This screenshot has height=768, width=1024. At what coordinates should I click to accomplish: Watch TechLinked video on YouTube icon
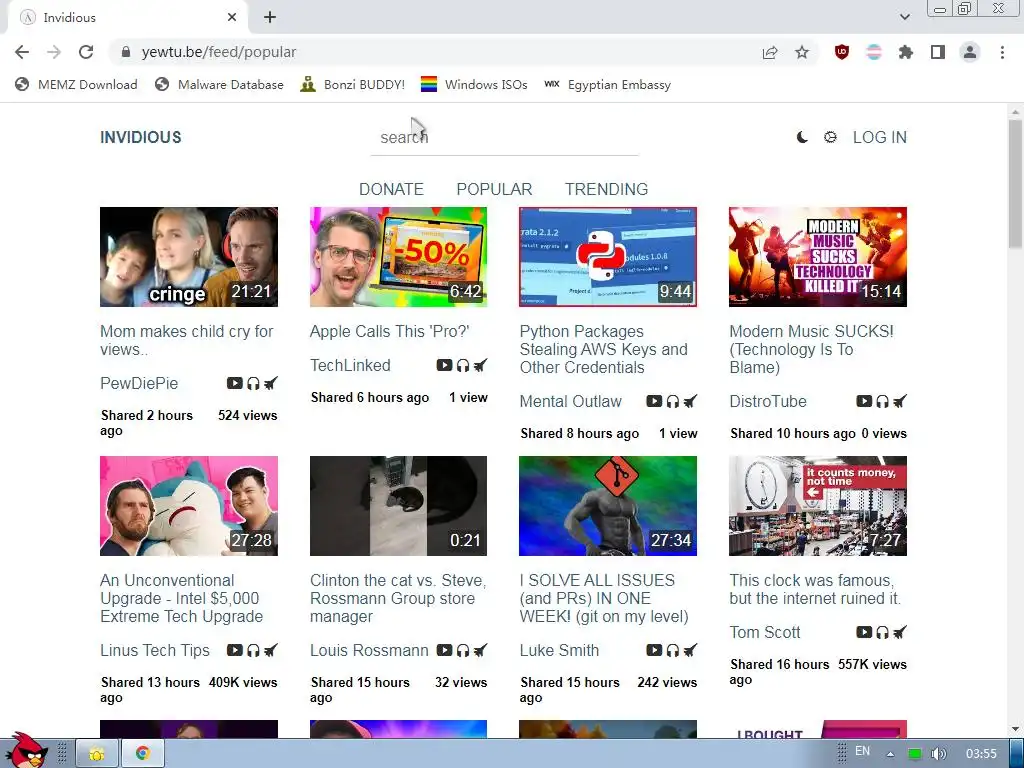(x=444, y=365)
